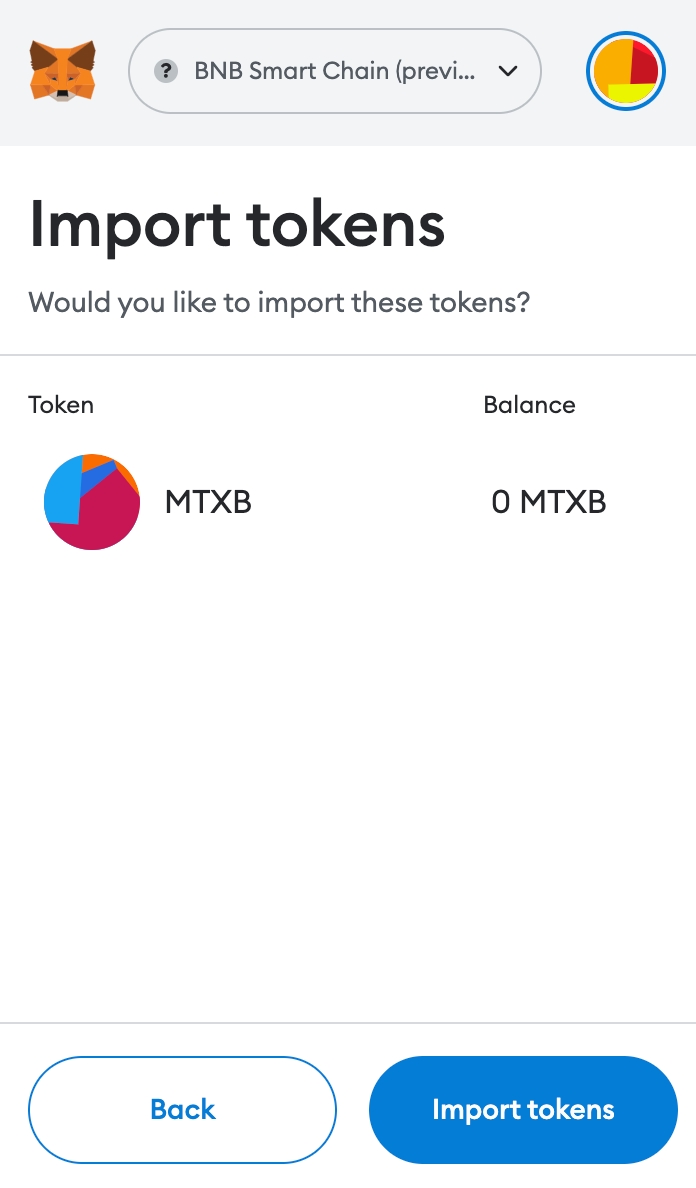The image size is (696, 1188).
Task: Click the divider line below the subtitle
Action: (x=348, y=355)
